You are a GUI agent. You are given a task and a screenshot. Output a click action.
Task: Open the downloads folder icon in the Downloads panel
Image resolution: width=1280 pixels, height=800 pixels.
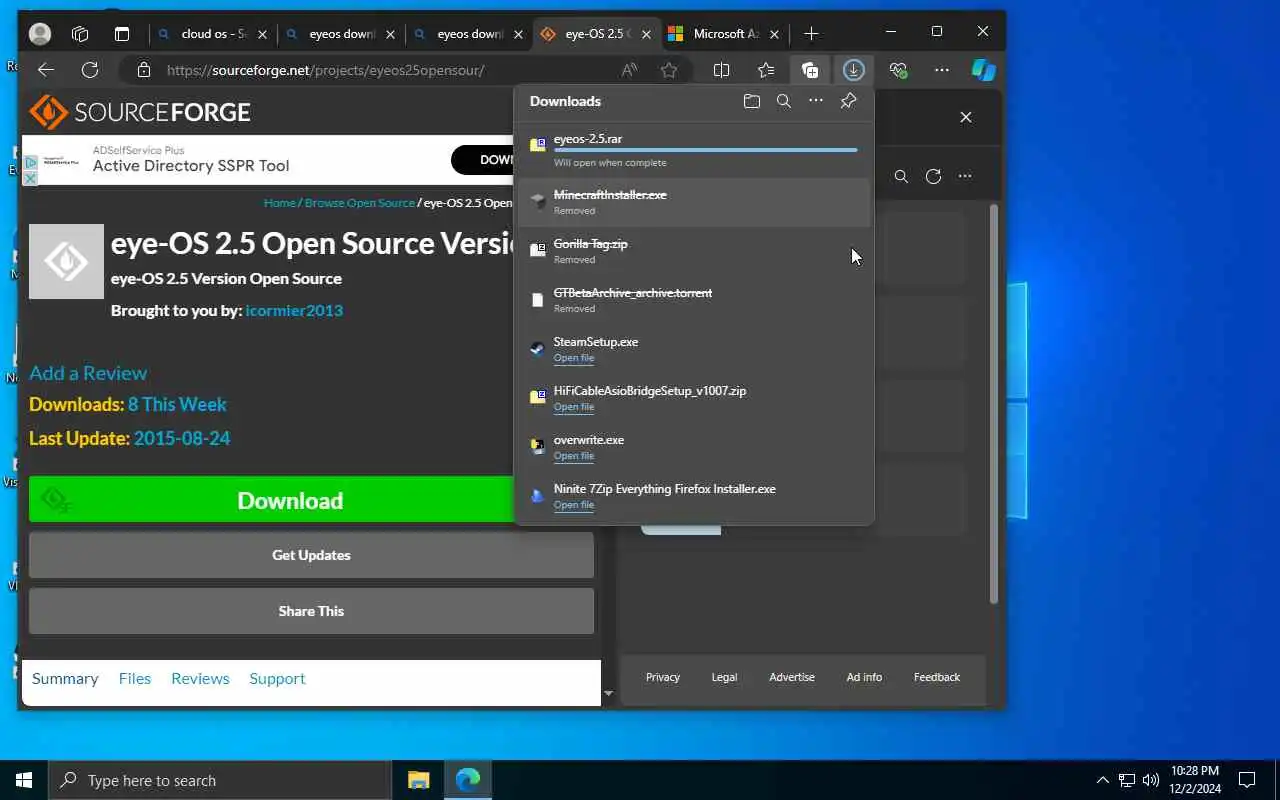[x=752, y=101]
